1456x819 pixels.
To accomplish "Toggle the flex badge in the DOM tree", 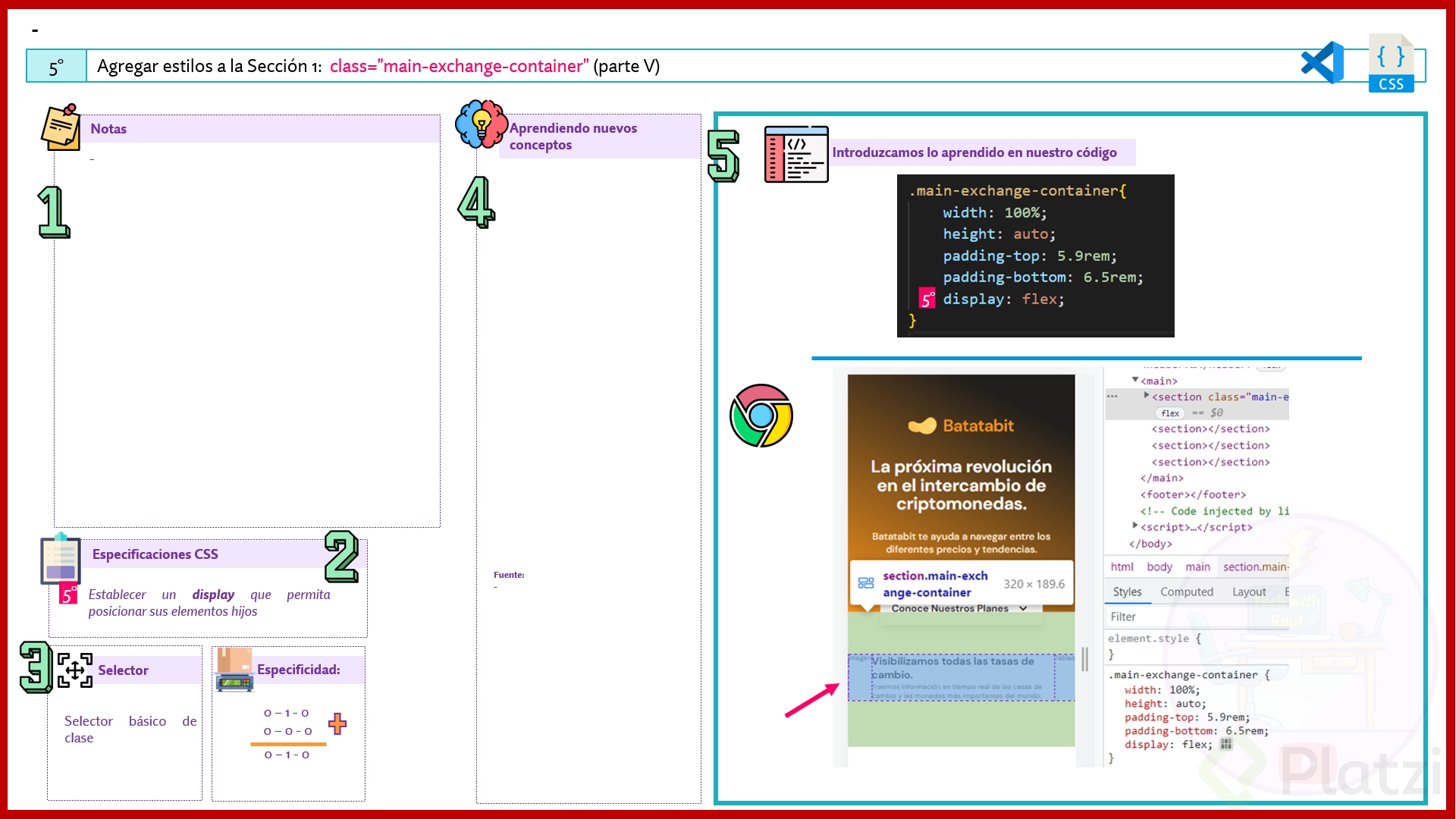I will click(1170, 413).
